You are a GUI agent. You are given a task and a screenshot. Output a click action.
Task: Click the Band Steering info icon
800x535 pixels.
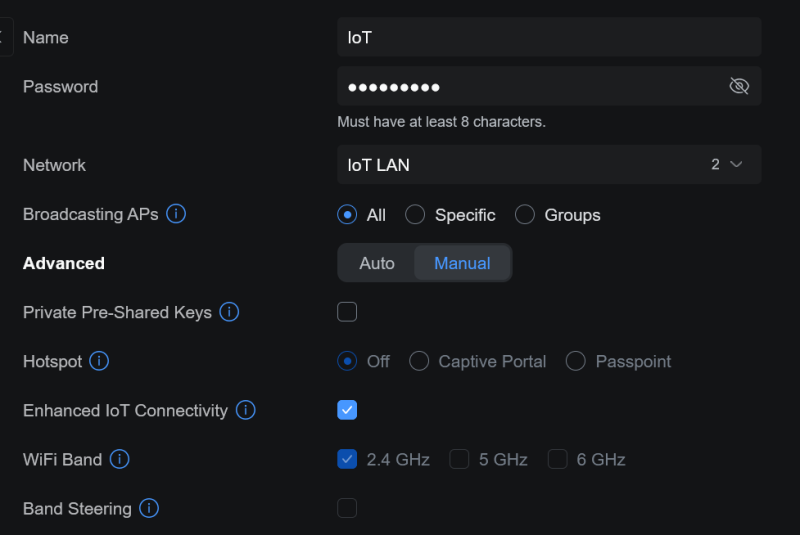tap(149, 508)
